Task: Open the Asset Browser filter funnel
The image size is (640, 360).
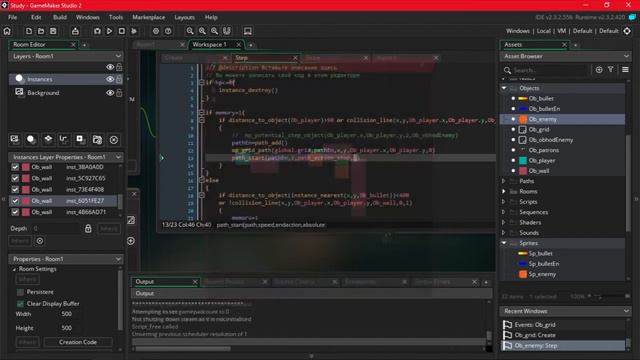Action: click(x=611, y=70)
